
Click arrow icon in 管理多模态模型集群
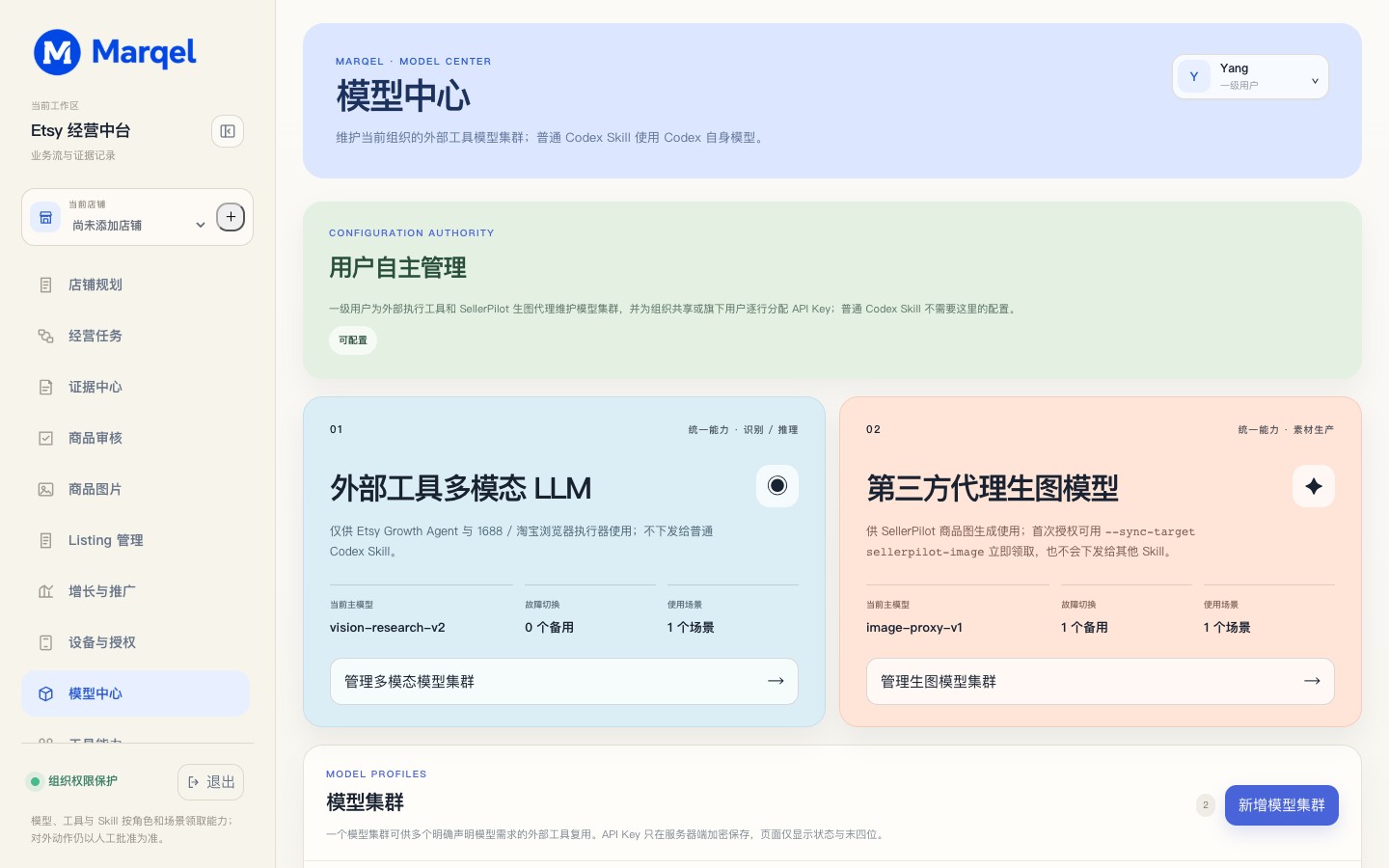776,681
